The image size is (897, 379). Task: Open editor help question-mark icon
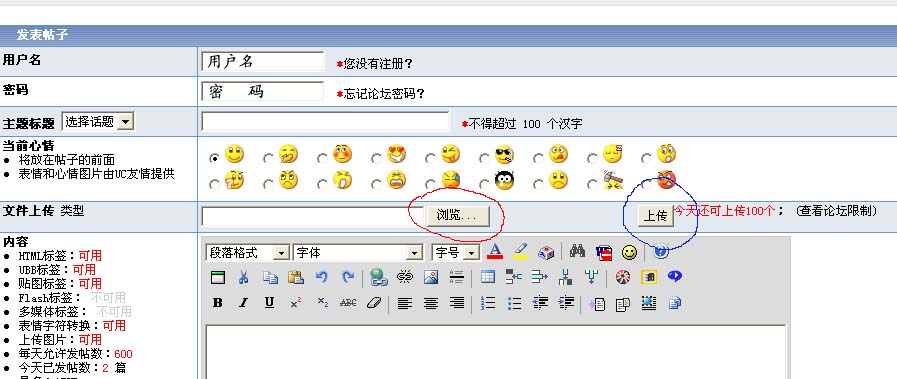[661, 252]
